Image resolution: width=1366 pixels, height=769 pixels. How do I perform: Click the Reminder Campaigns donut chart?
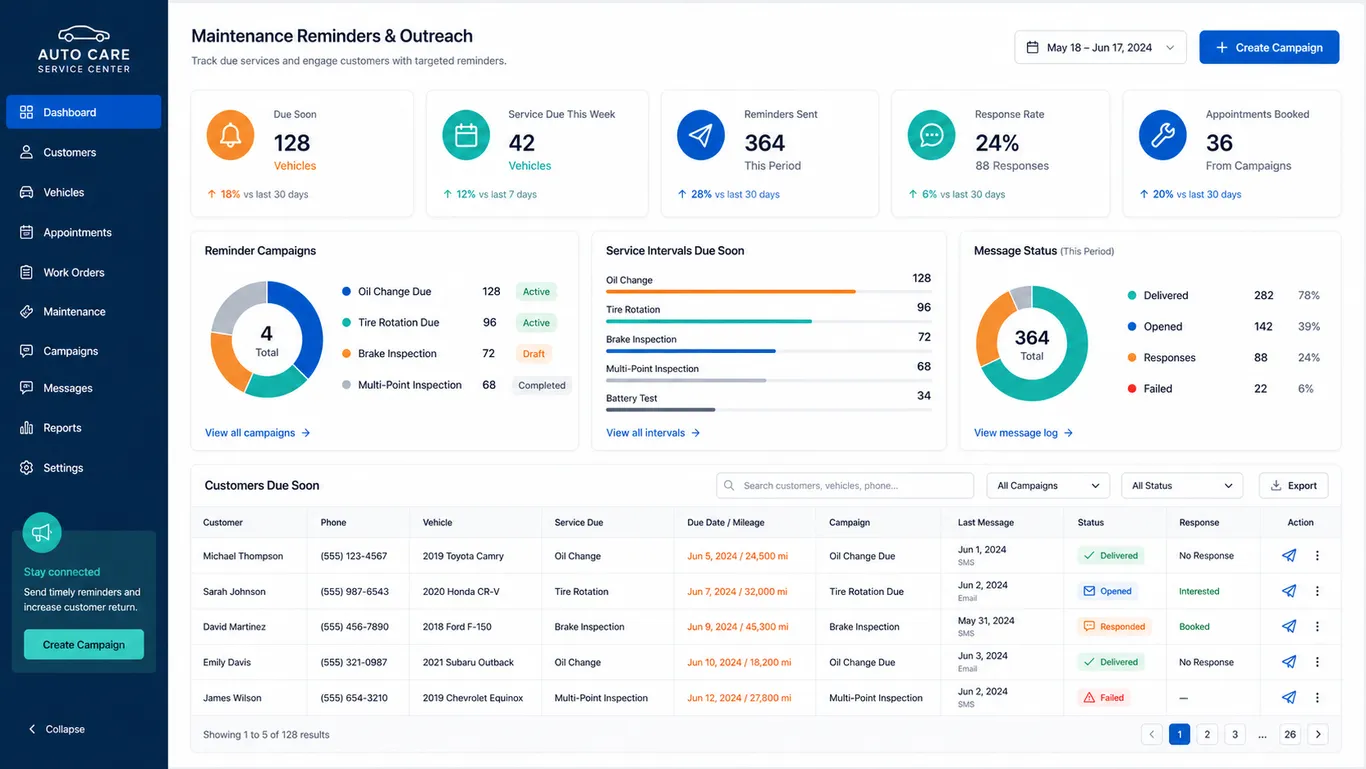click(x=266, y=340)
